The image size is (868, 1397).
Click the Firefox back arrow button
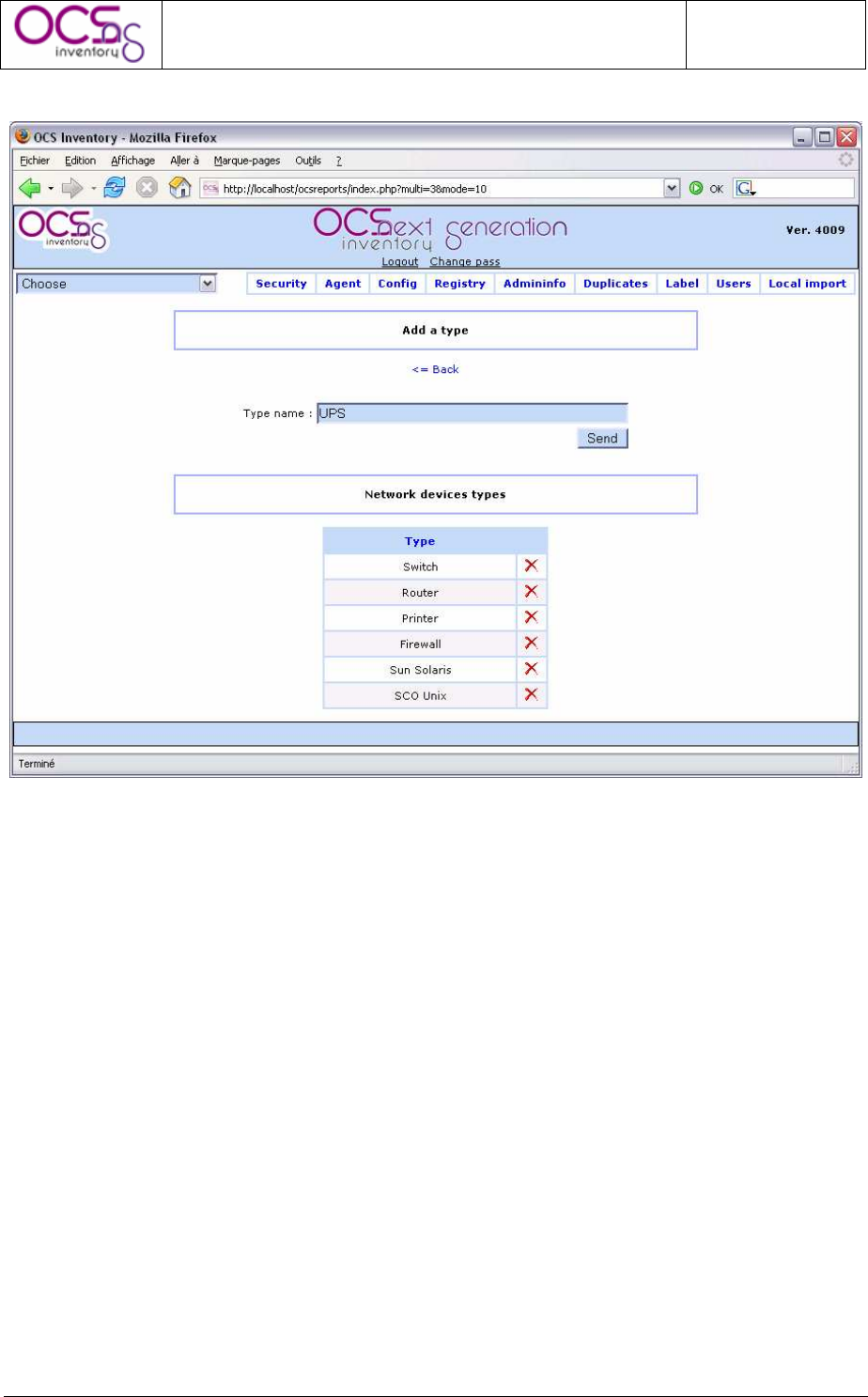pos(30,188)
